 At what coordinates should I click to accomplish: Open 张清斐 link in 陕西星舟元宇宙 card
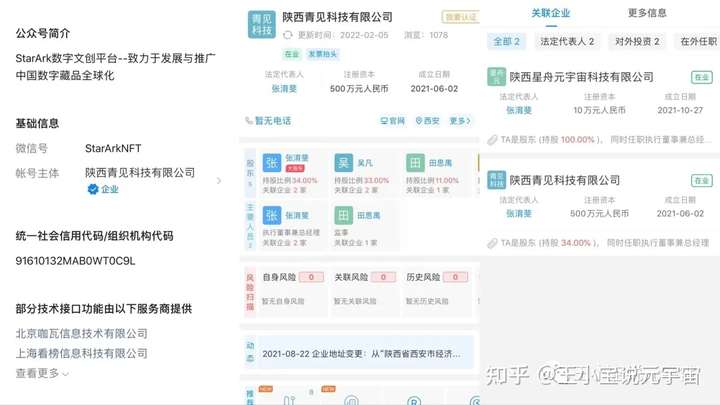coord(519,110)
